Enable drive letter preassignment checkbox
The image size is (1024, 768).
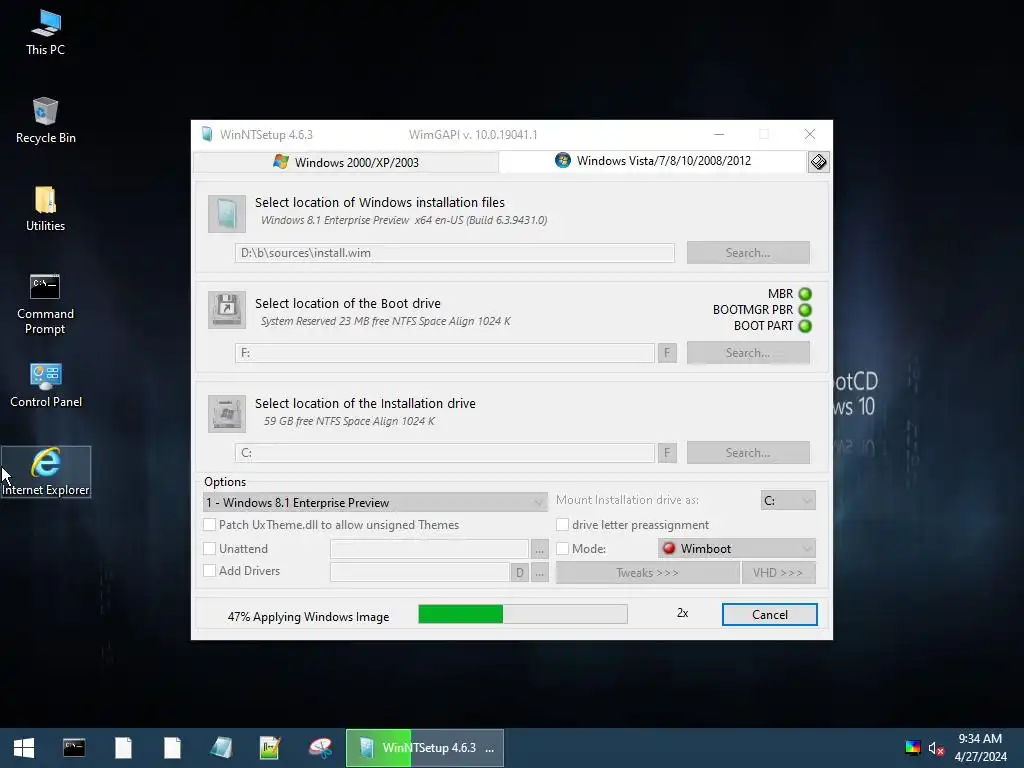click(562, 524)
